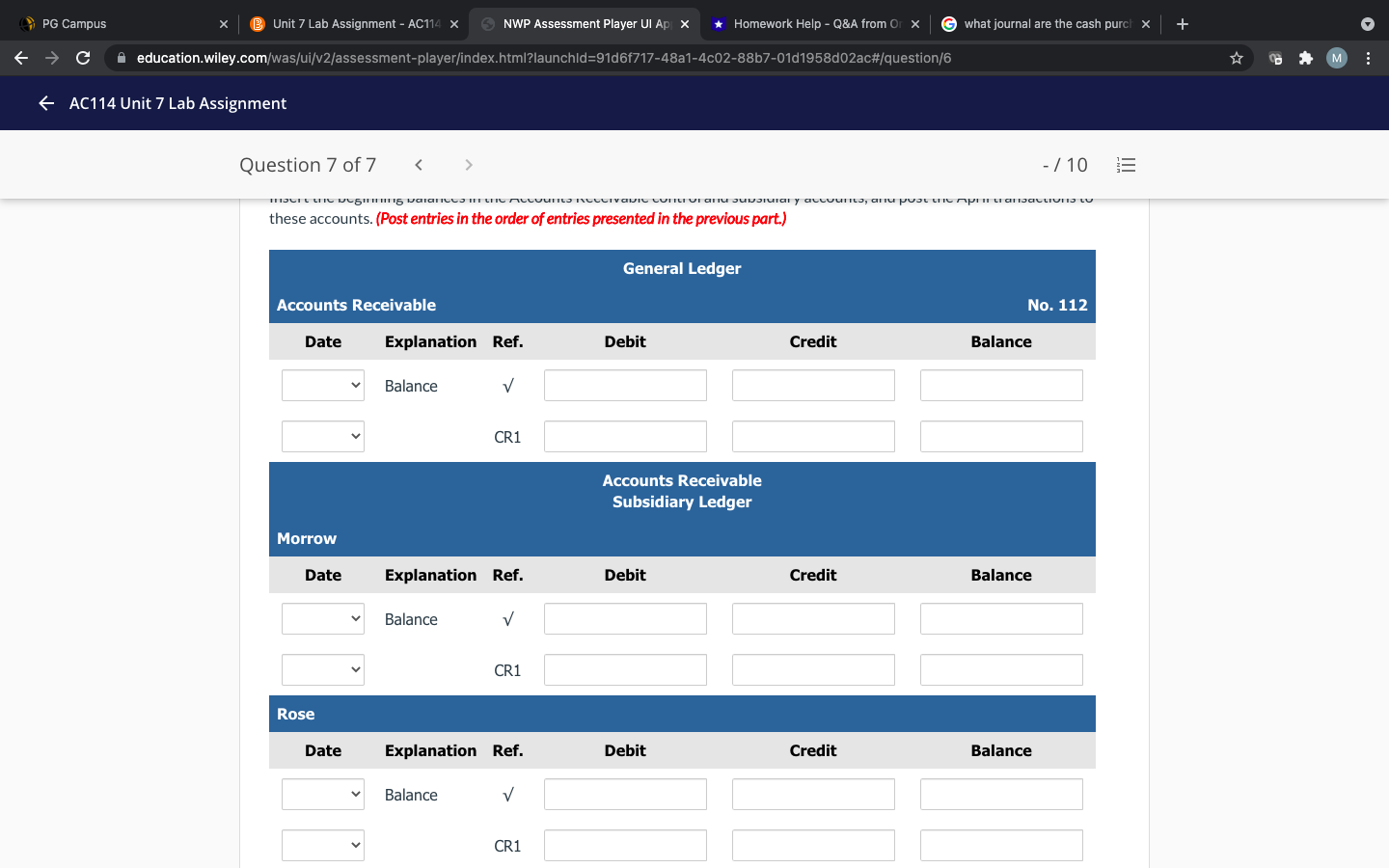Viewport: 1389px width, 868px height.
Task: Switch to the Homework Help Q&A tab
Action: [x=816, y=24]
